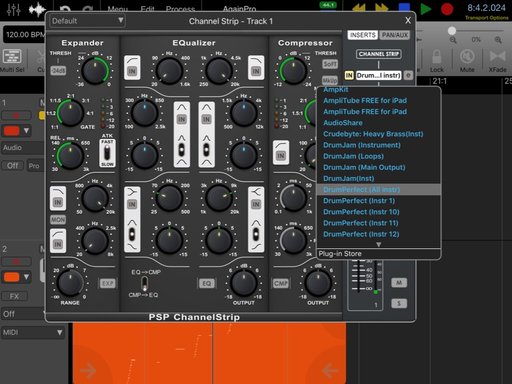Toggle high shelf band IN button

click(256, 204)
